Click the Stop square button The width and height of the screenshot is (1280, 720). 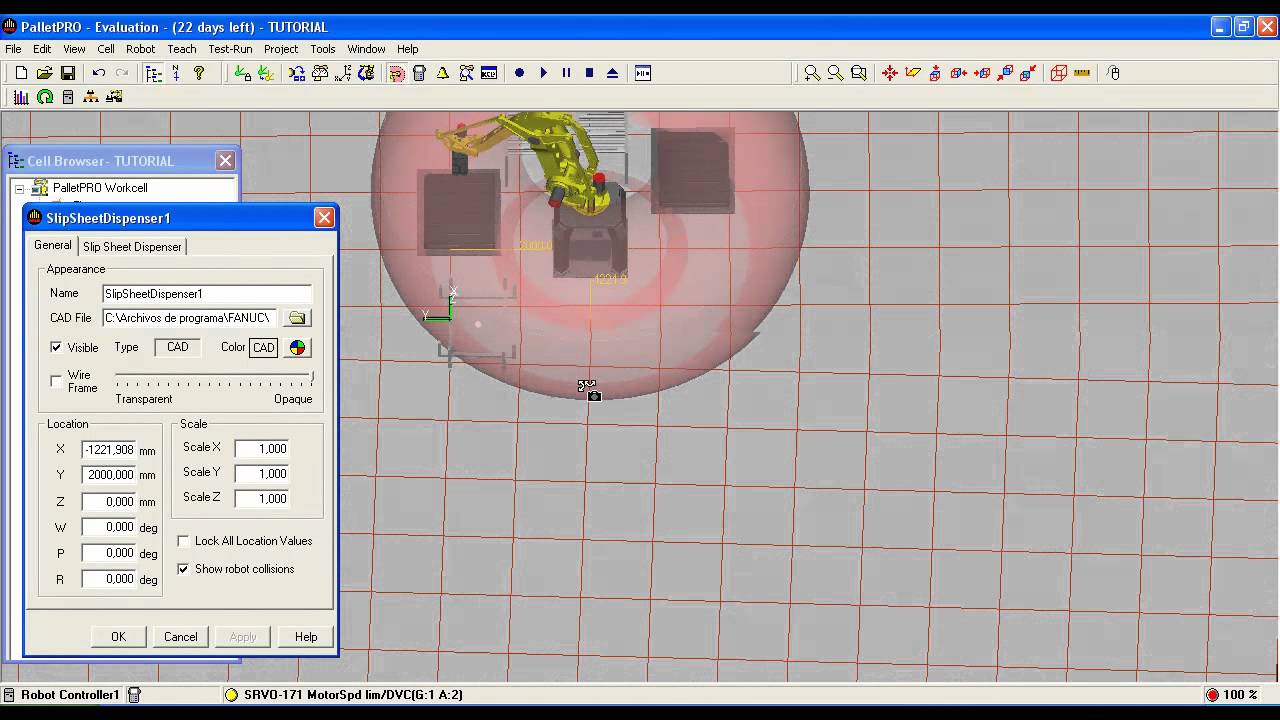pos(589,73)
